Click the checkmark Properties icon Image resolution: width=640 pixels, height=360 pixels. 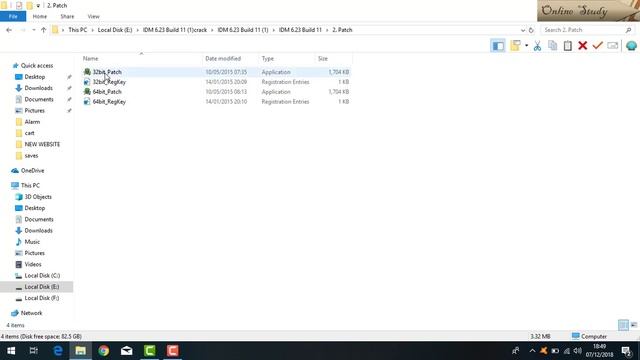[598, 46]
